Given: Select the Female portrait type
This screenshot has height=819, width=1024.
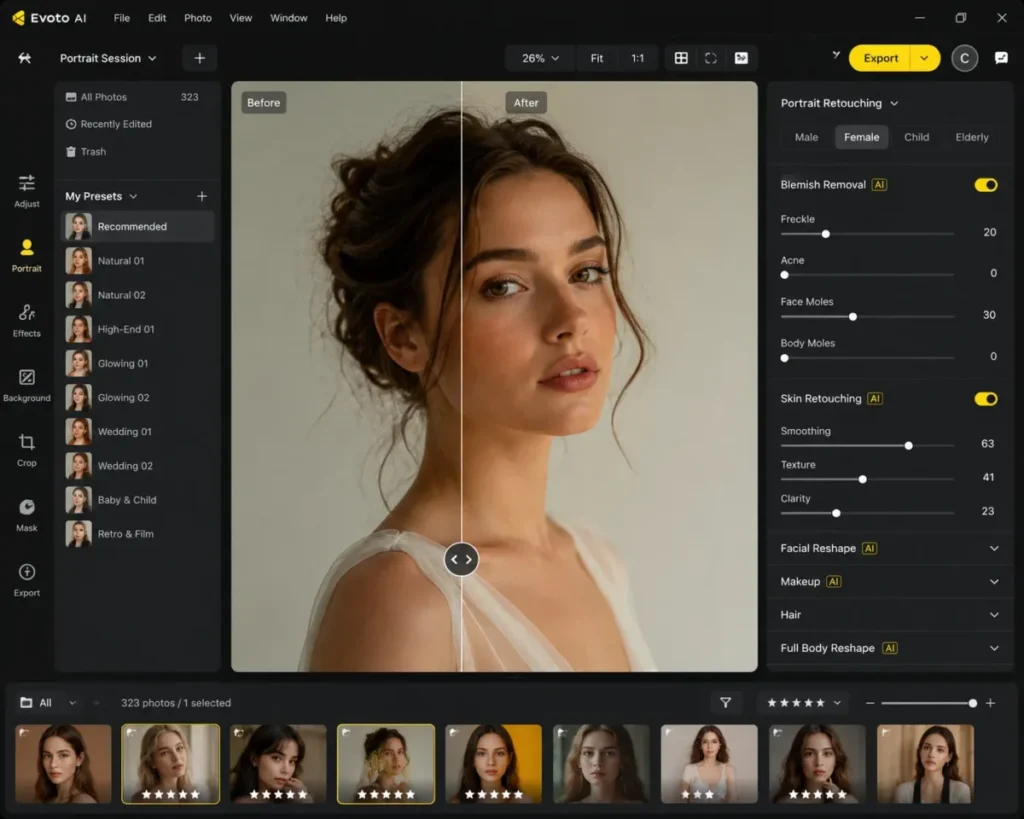Looking at the screenshot, I should coord(861,137).
